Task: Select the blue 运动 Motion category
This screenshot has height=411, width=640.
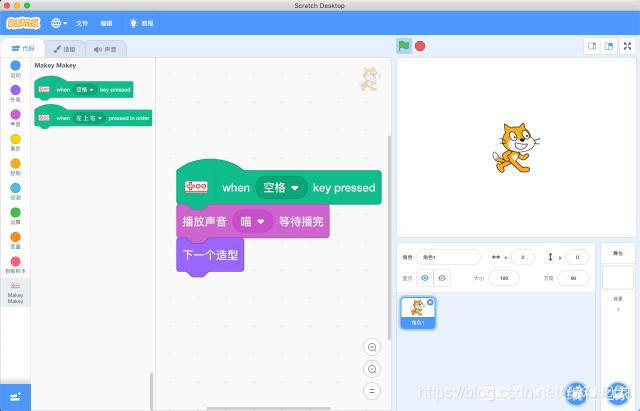Action: click(16, 69)
